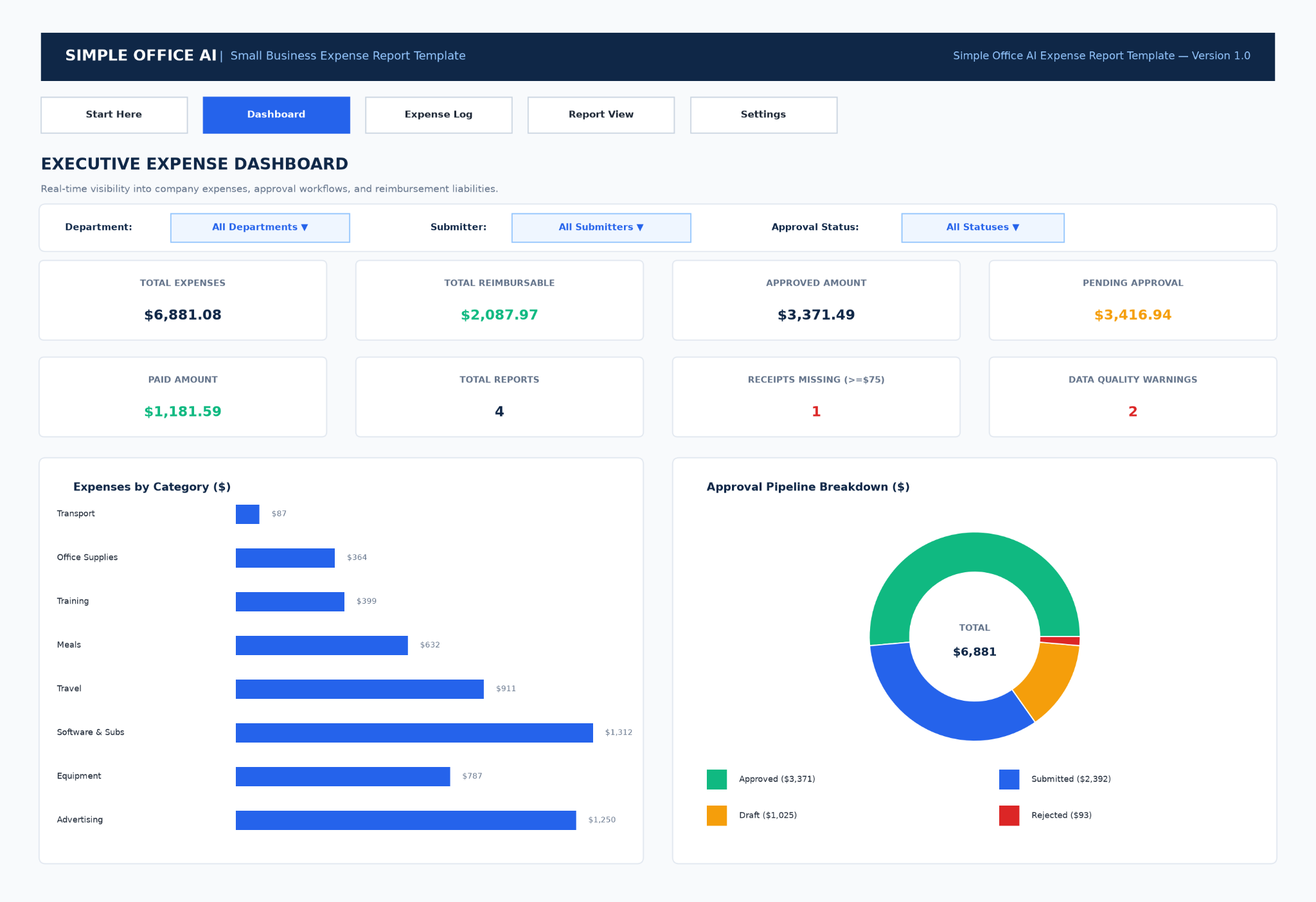
Task: Click the green Approved legend swatch
Action: point(716,779)
